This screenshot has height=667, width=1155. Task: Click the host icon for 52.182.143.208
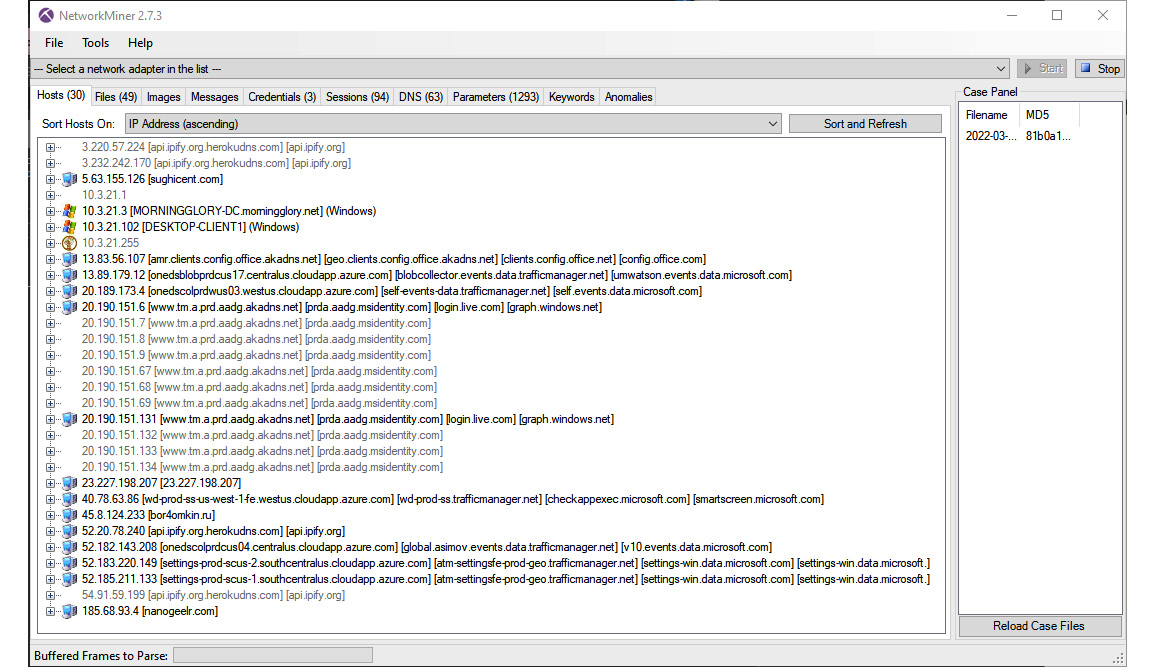click(x=69, y=547)
